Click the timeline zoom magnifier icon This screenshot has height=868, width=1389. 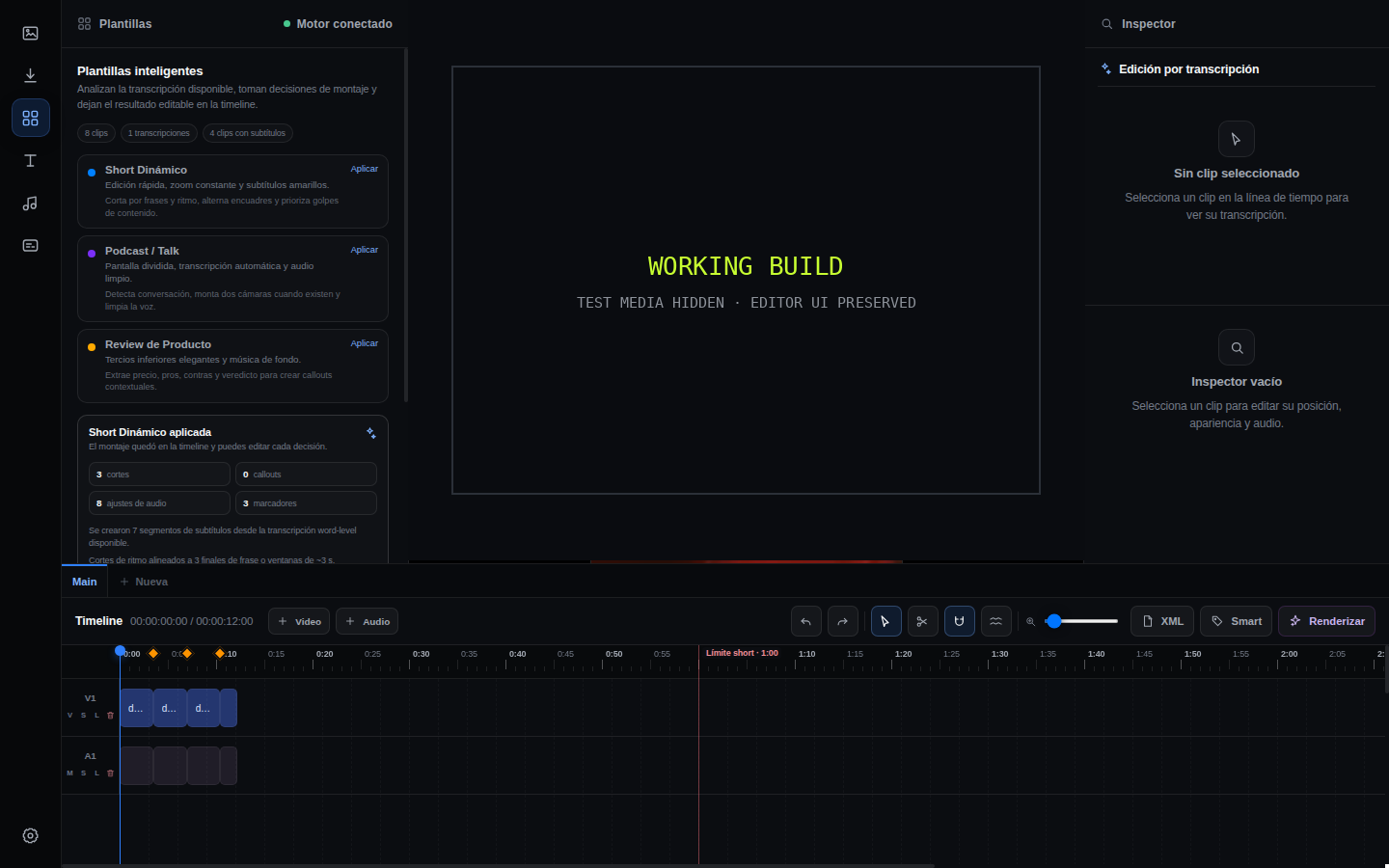tap(1030, 622)
